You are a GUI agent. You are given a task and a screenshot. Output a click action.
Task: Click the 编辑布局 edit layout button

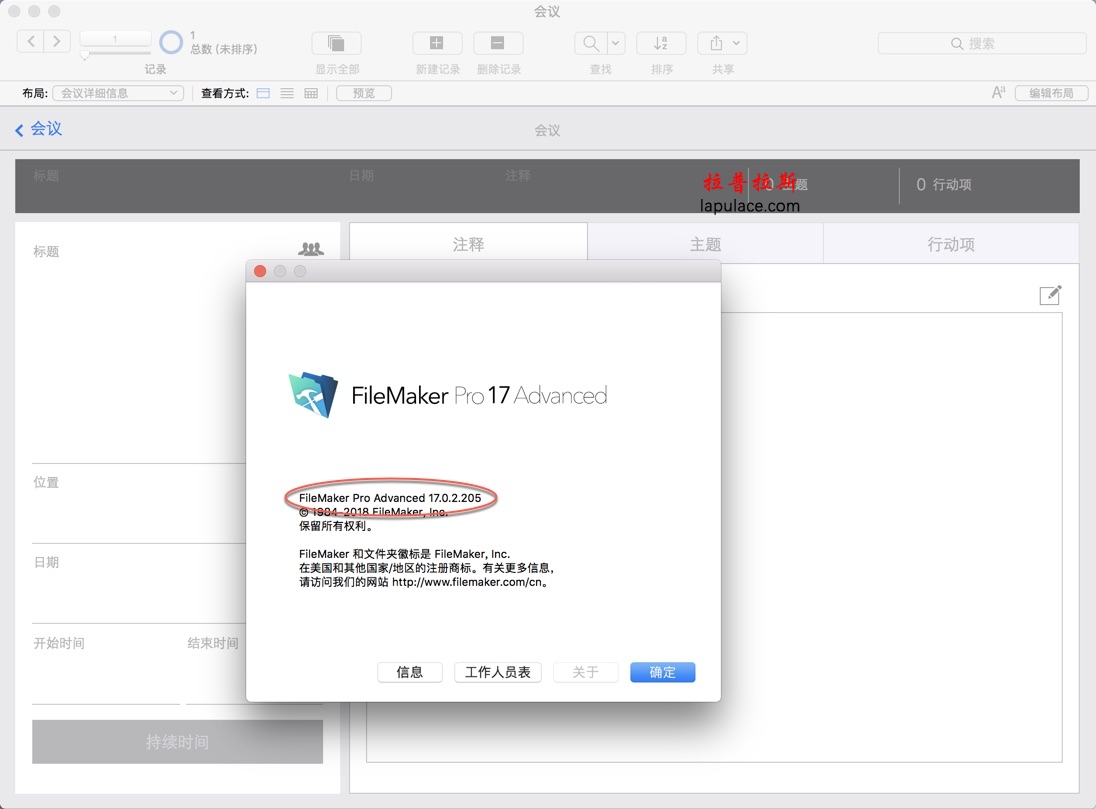pyautogui.click(x=1051, y=93)
